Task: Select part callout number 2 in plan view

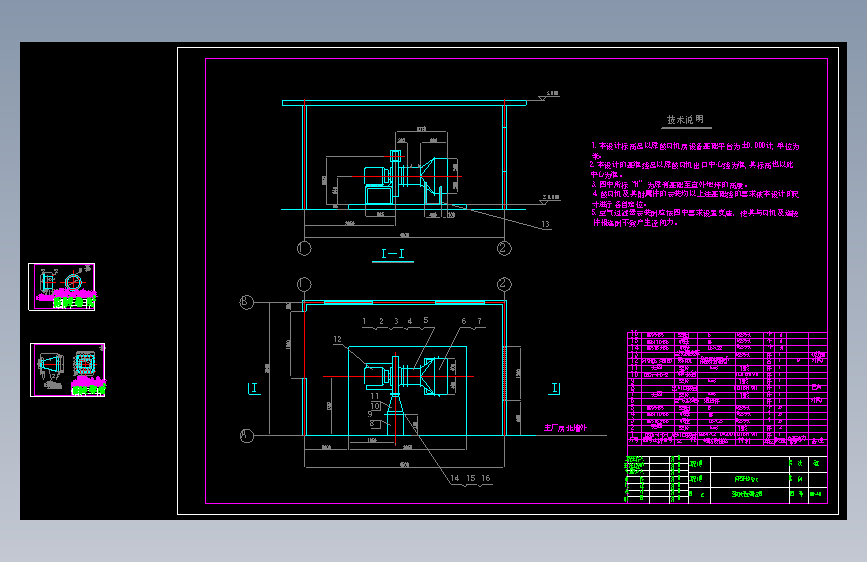Action: [381, 321]
